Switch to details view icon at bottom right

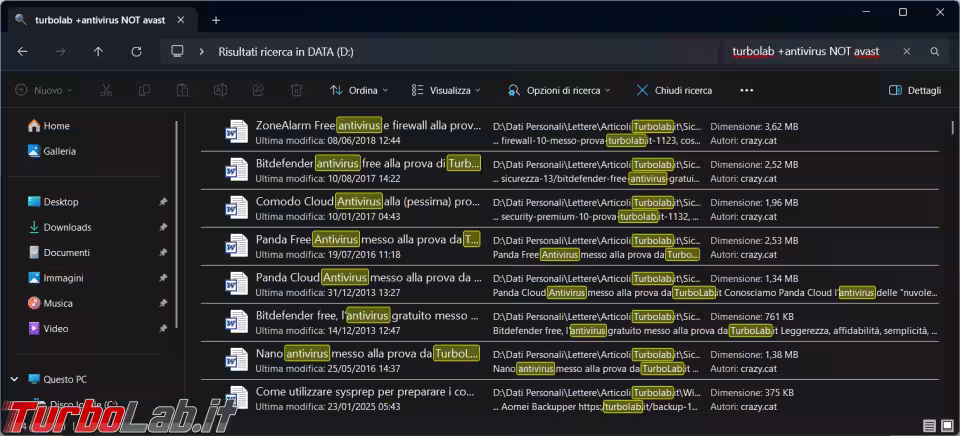tap(929, 426)
